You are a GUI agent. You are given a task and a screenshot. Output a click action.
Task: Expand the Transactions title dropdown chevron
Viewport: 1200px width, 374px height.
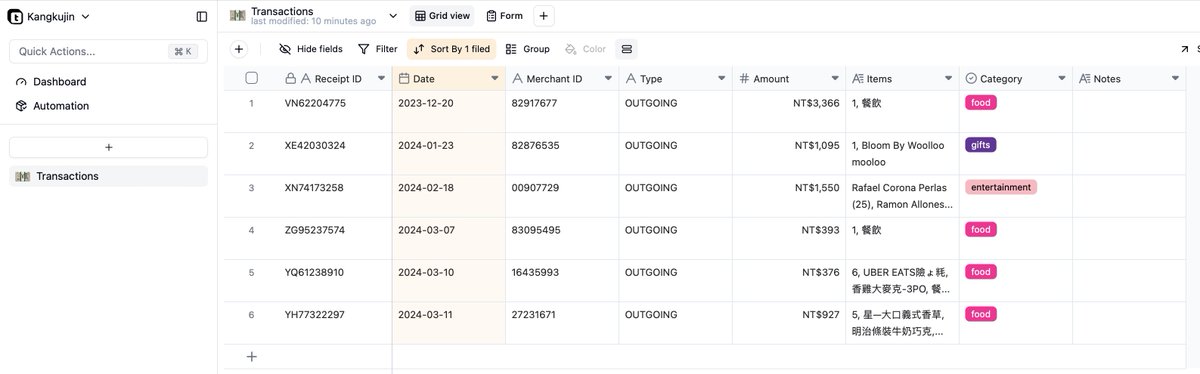click(x=393, y=16)
